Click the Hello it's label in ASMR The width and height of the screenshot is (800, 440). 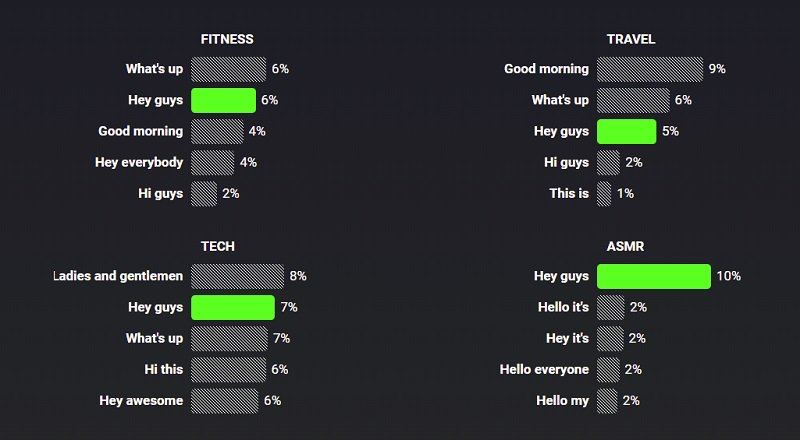(563, 307)
